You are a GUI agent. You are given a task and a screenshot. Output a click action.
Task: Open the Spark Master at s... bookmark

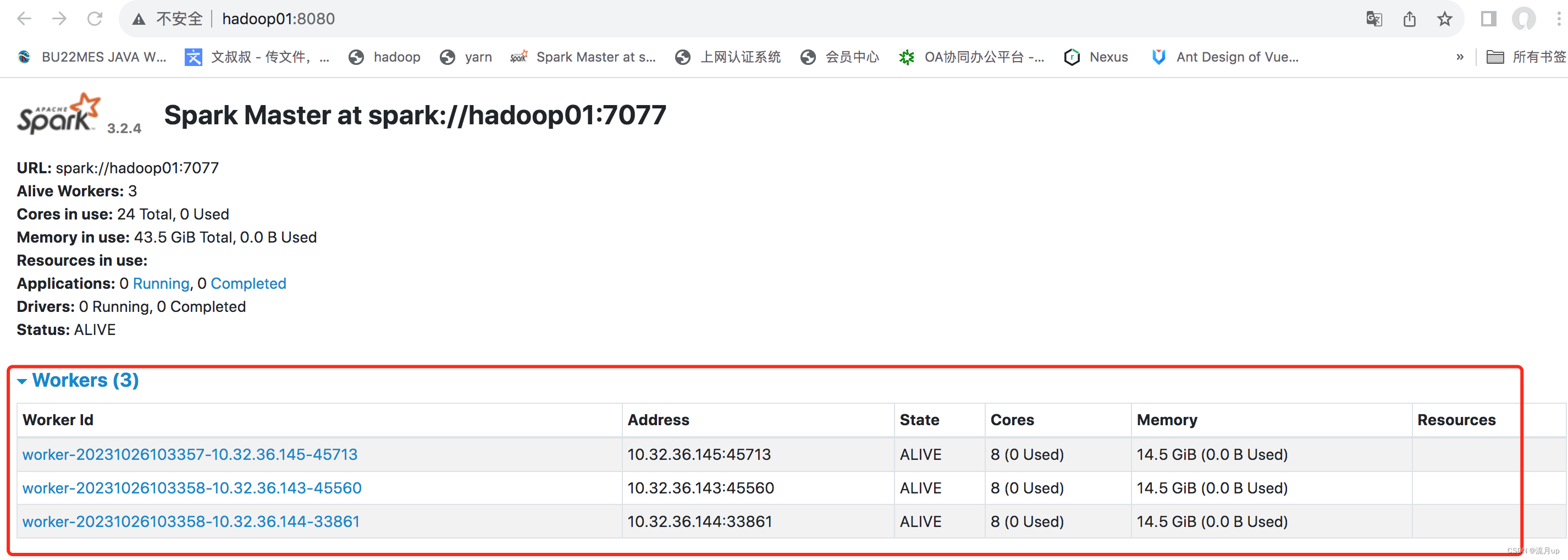coord(583,57)
